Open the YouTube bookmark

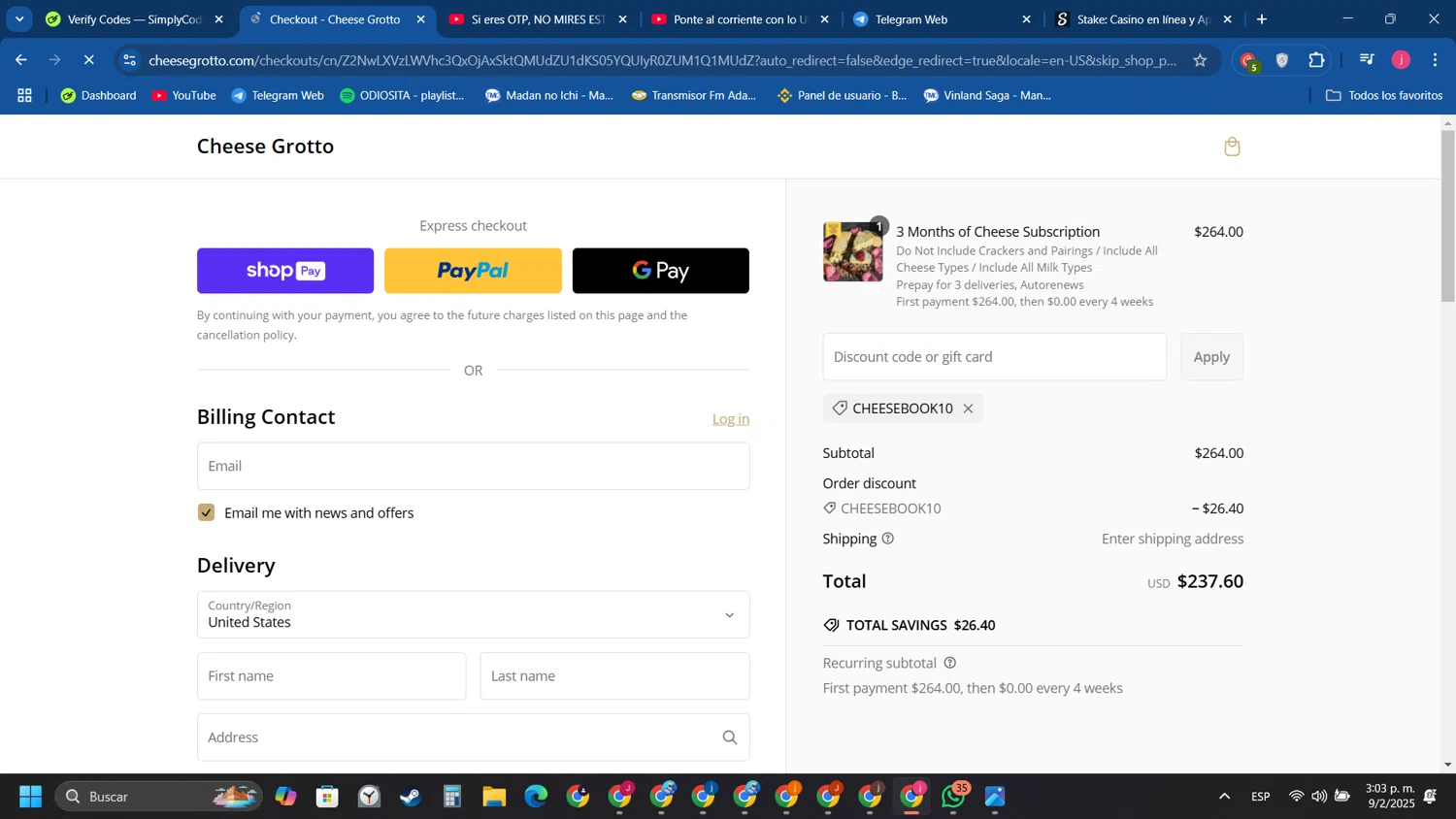point(184,95)
